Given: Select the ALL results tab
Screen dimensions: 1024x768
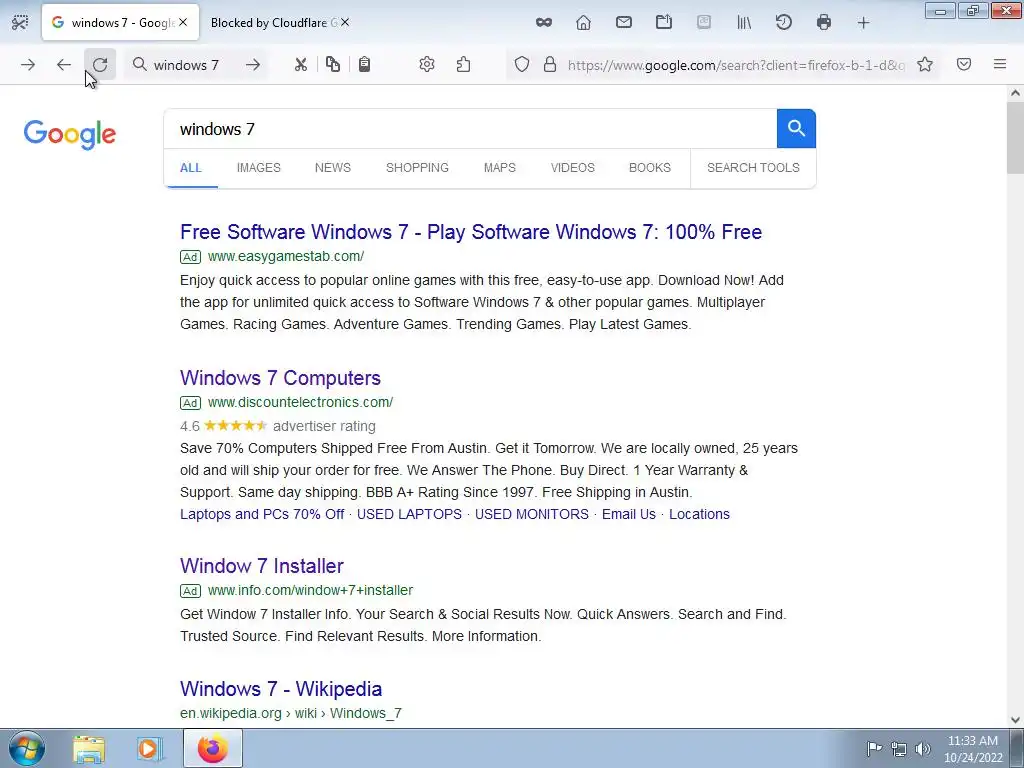Looking at the screenshot, I should click(191, 168).
